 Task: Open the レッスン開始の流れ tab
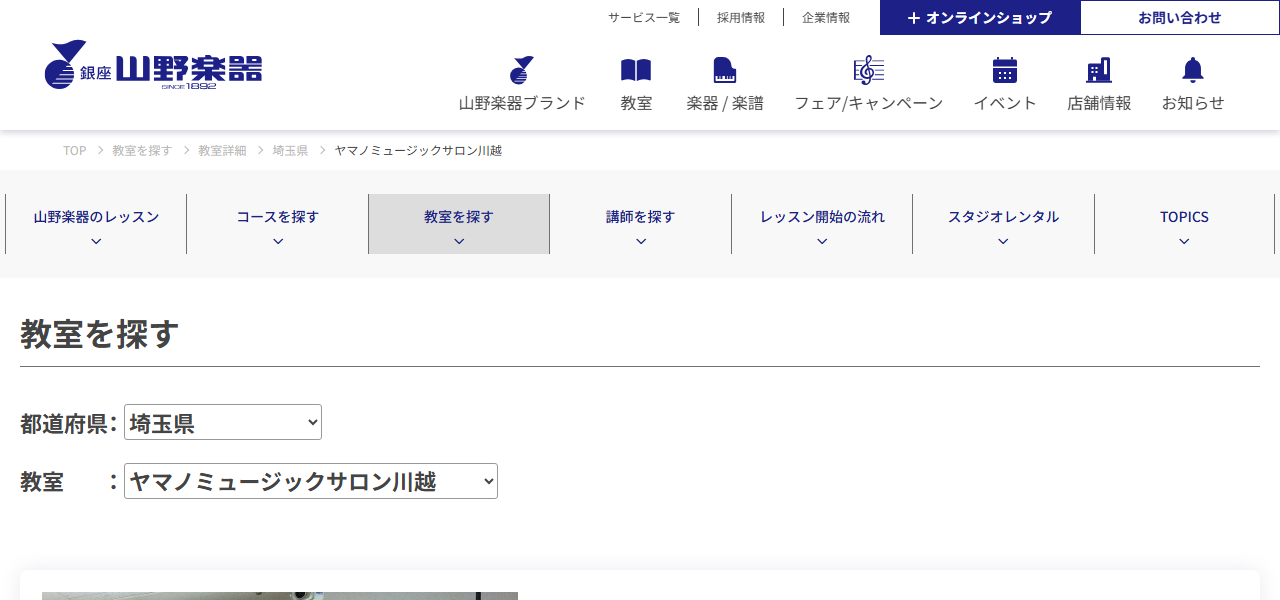(822, 224)
